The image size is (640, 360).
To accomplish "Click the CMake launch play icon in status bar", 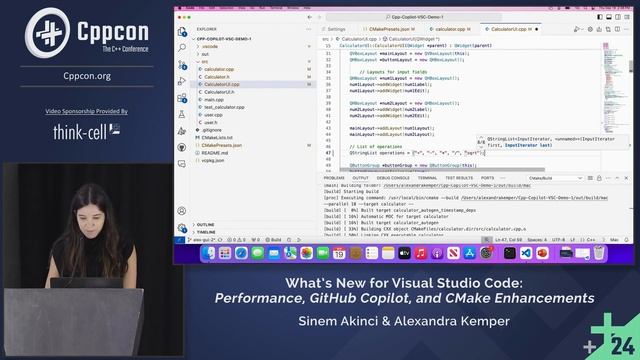I will pyautogui.click(x=299, y=240).
